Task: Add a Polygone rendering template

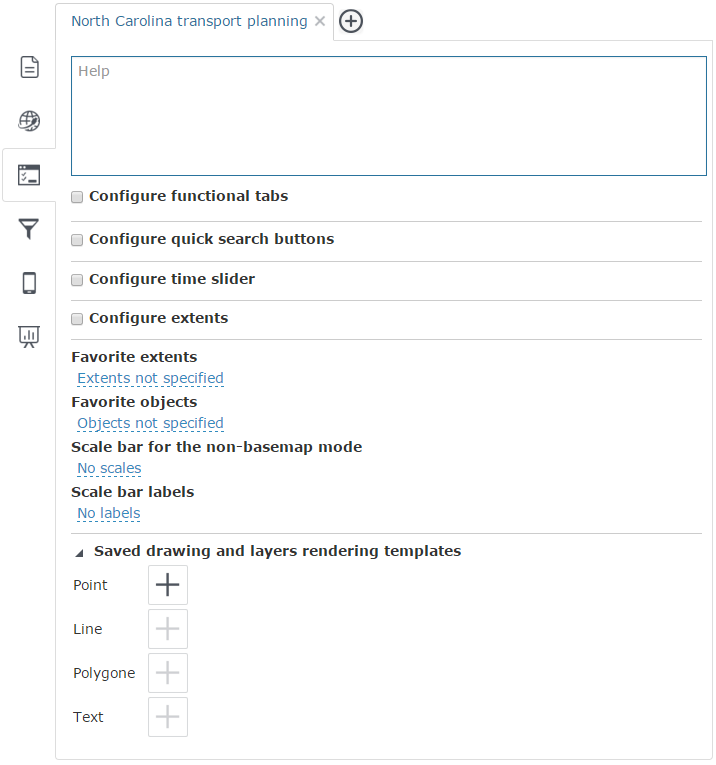Action: (168, 673)
